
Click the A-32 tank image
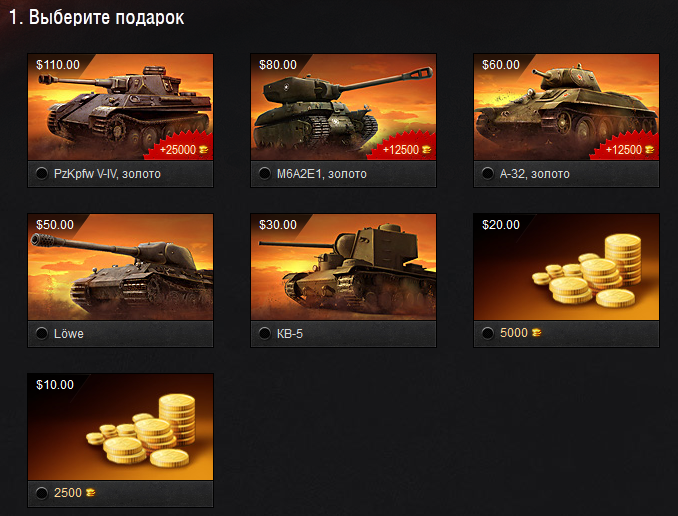tap(566, 107)
